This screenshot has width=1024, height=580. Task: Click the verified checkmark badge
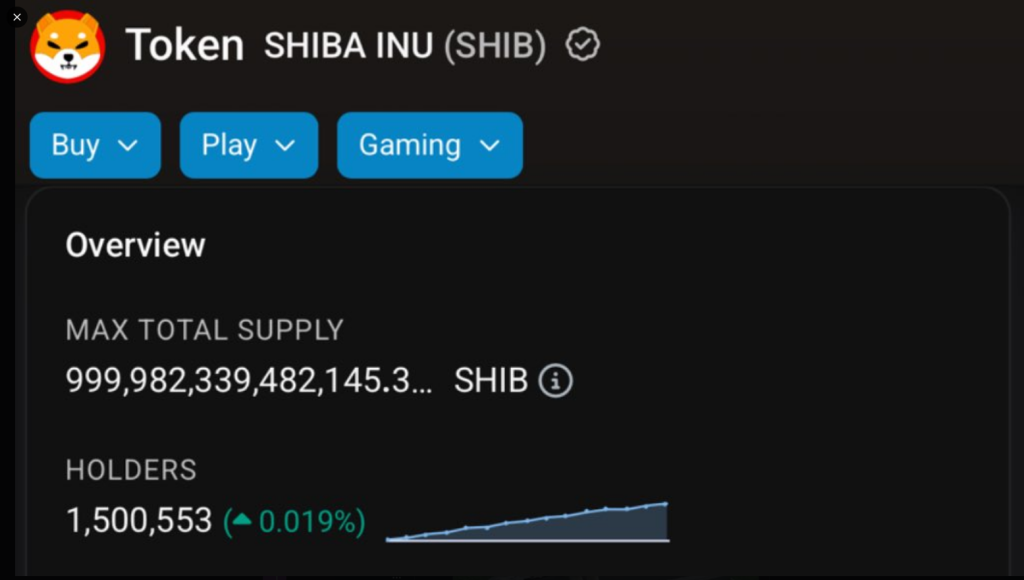pos(582,45)
